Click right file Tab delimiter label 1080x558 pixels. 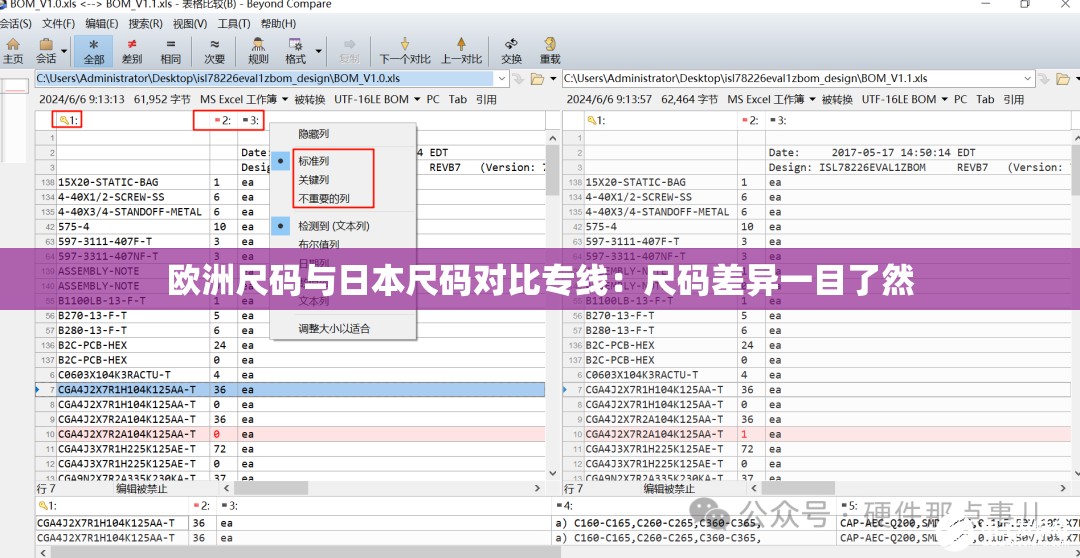pos(985,99)
